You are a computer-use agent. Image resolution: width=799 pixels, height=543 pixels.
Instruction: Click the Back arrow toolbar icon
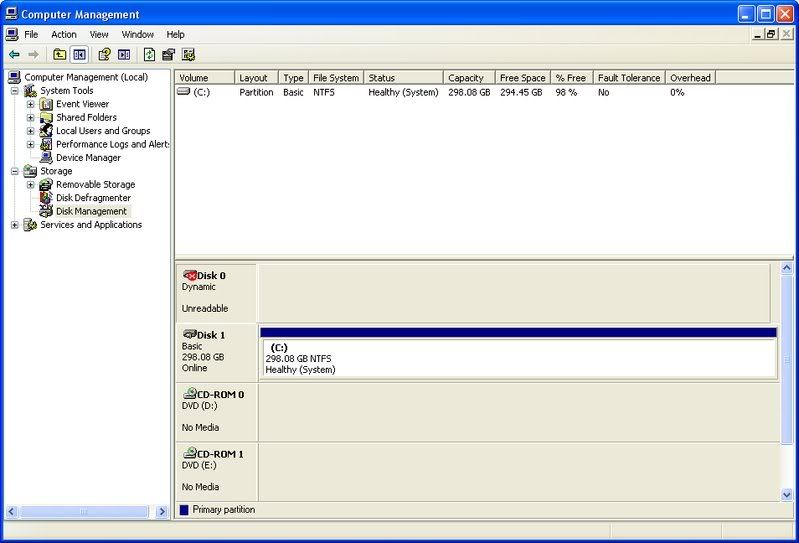point(14,55)
